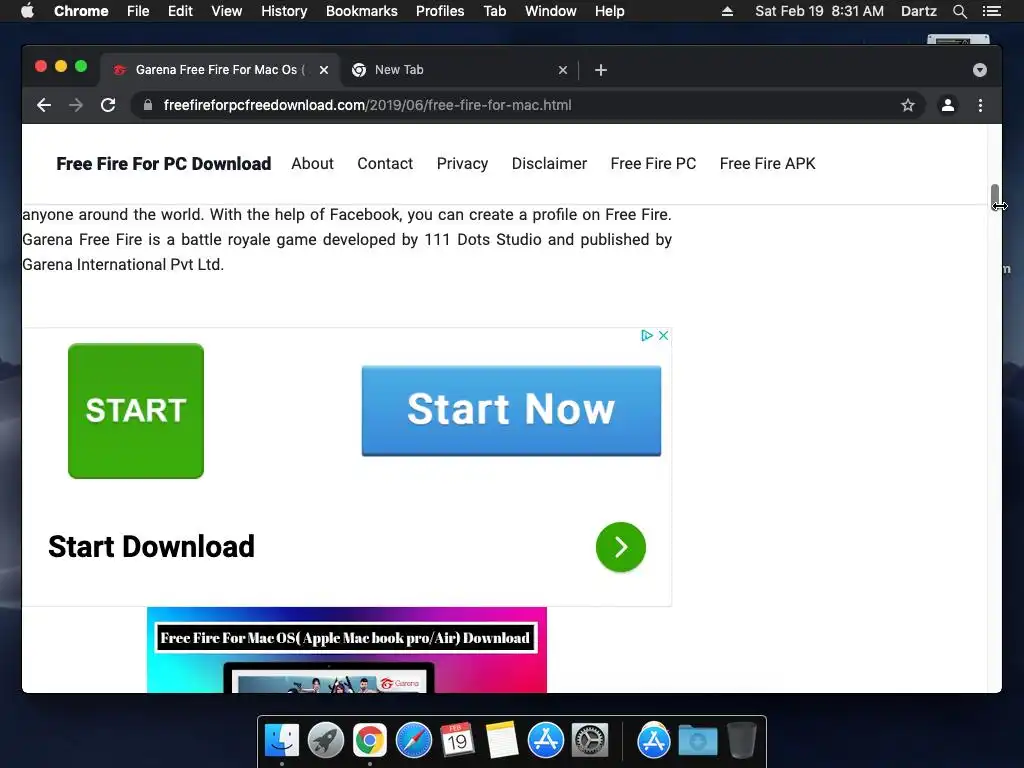Open the Chrome application menu

(81, 11)
